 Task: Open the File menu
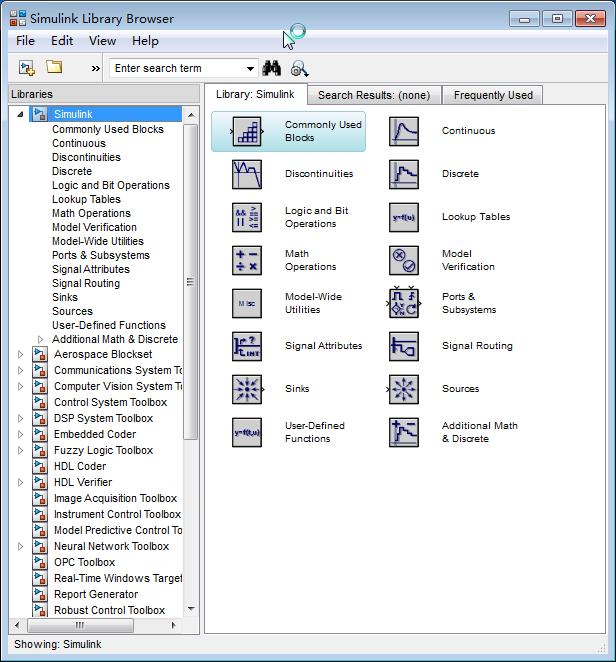point(25,41)
